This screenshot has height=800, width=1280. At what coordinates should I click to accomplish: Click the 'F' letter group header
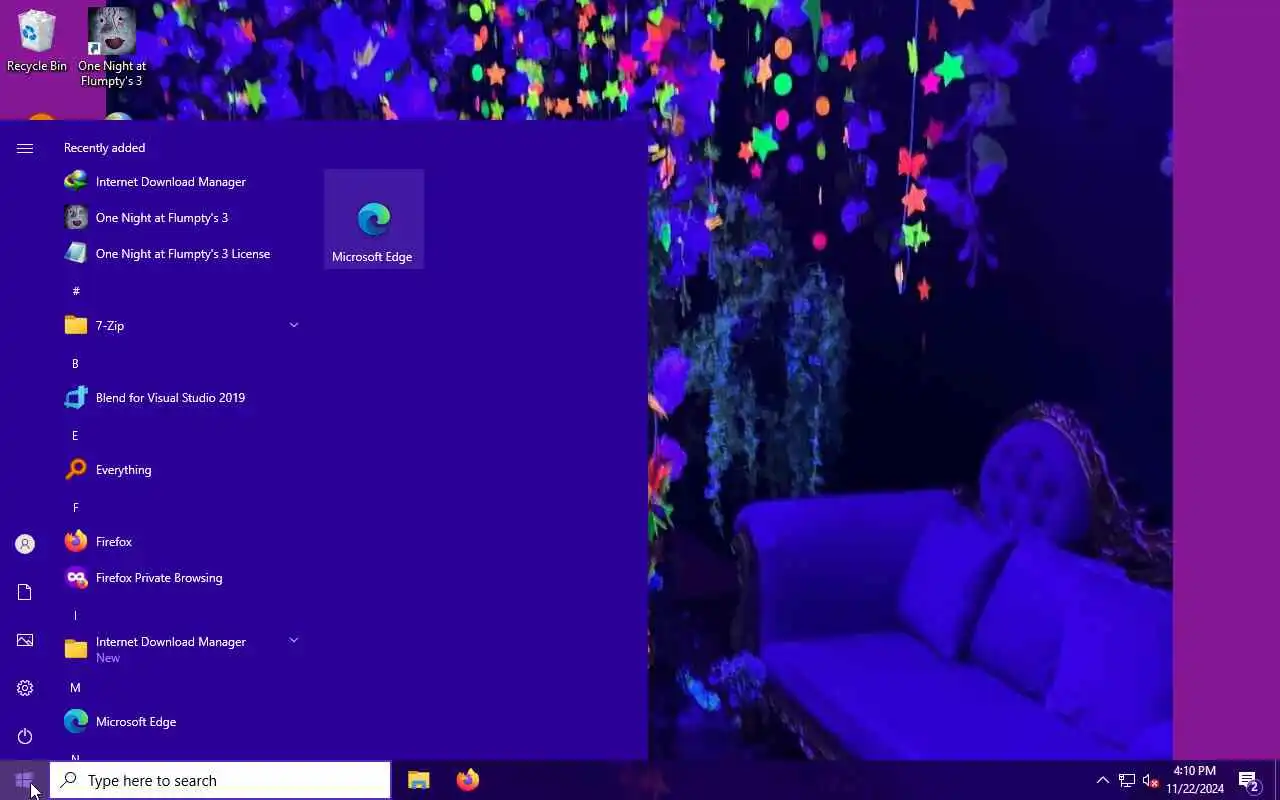(x=75, y=507)
